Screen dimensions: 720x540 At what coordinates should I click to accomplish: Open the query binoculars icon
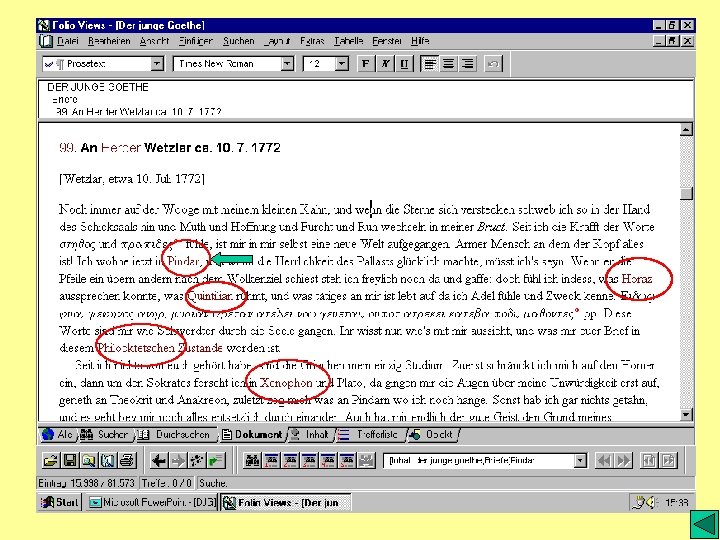pyautogui.click(x=252, y=460)
